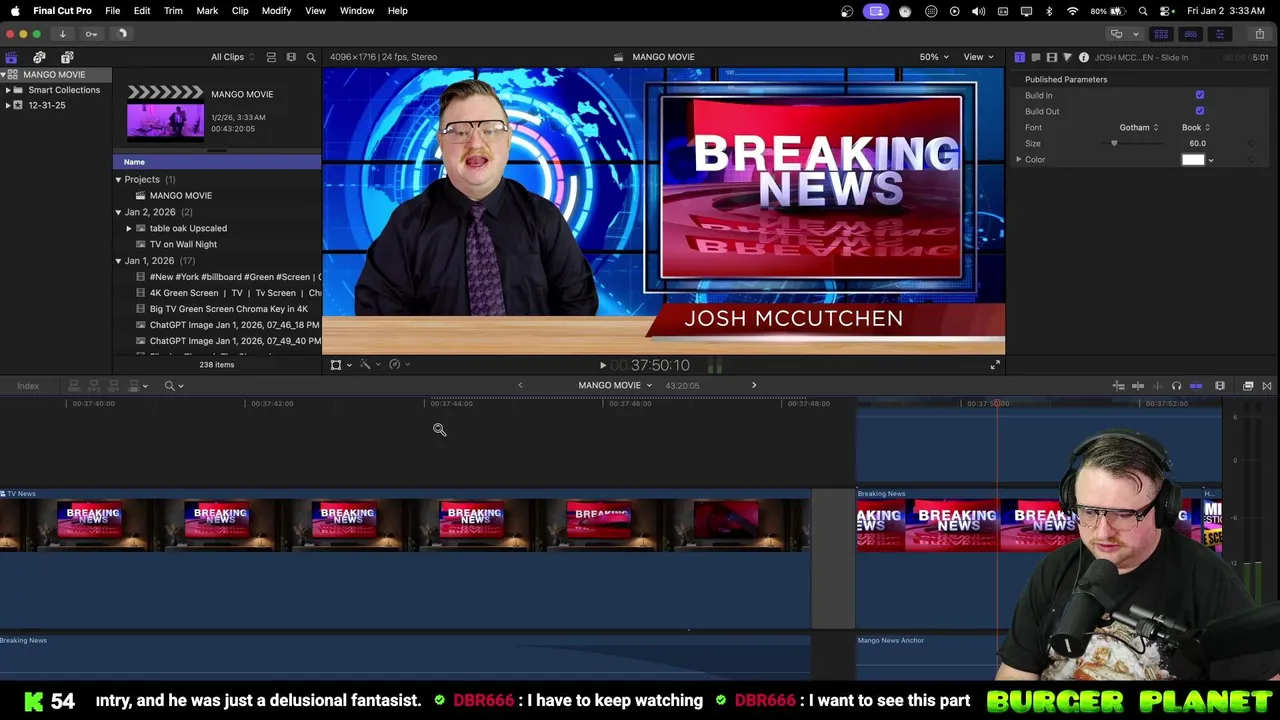Click the white Color swatch
This screenshot has height=720, width=1280.
pos(1193,160)
